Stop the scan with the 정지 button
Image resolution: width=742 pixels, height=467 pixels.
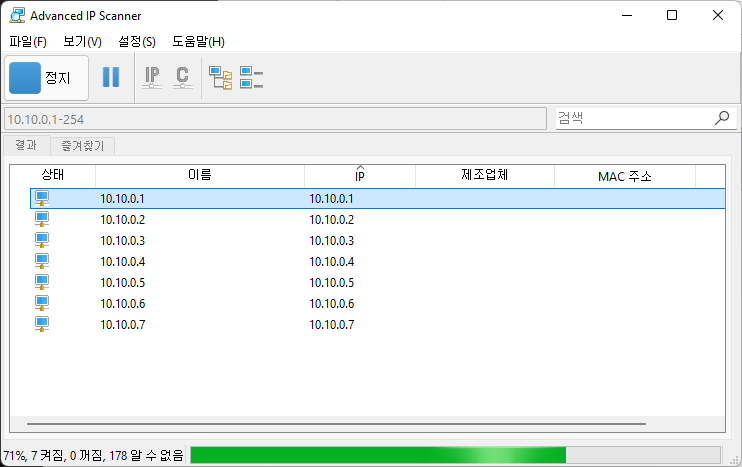coord(46,78)
